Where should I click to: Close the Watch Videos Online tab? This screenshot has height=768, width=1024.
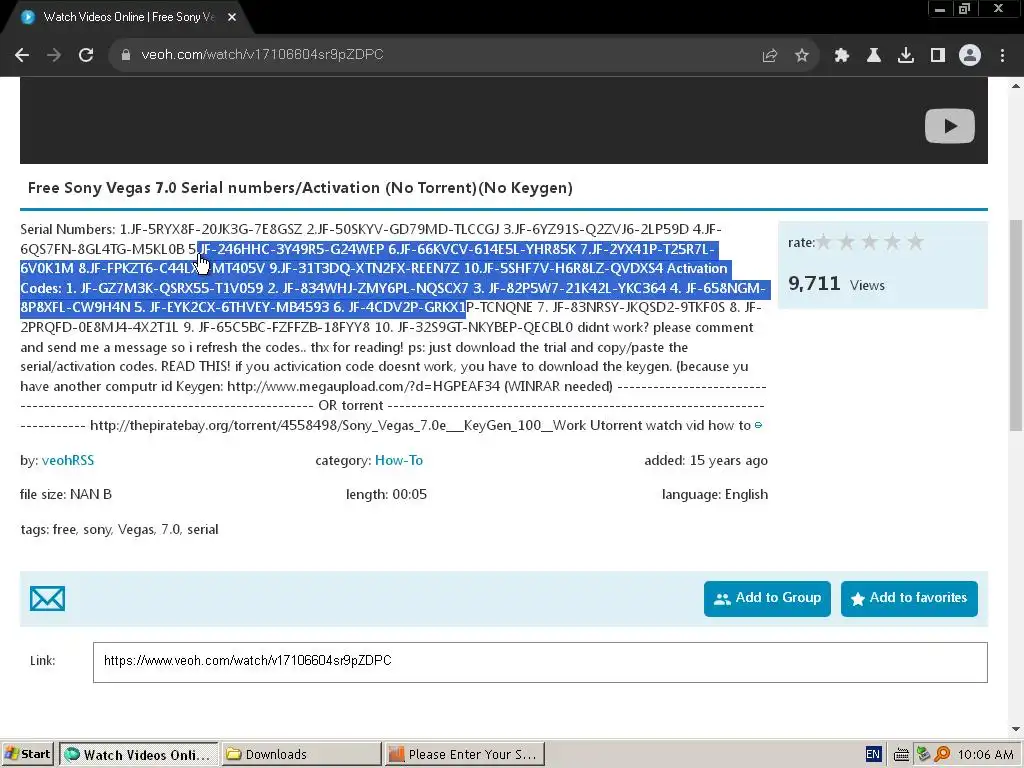pyautogui.click(x=232, y=18)
